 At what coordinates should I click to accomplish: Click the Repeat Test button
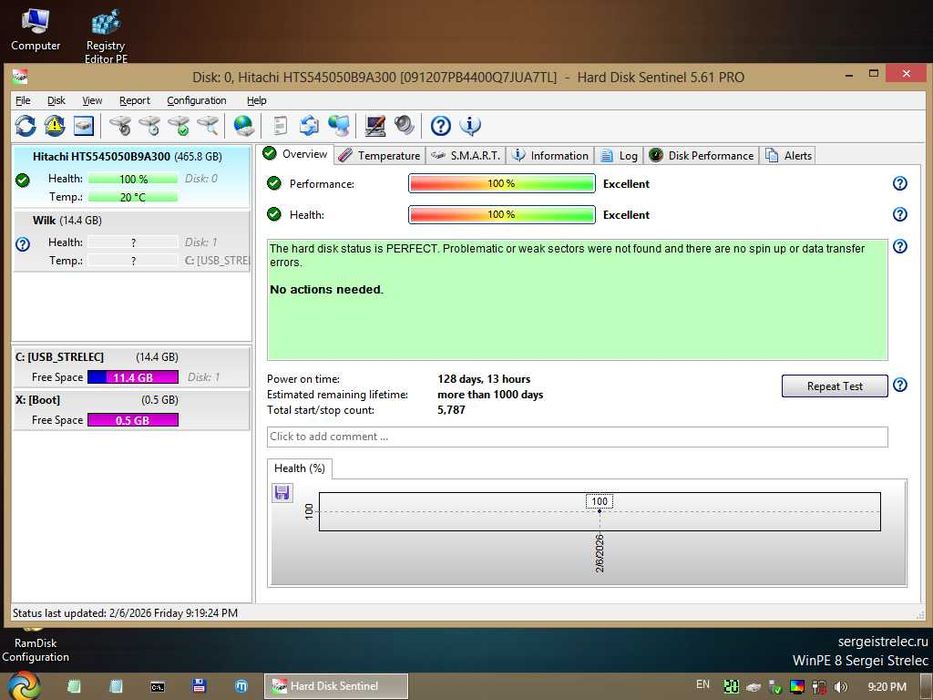[x=834, y=386]
